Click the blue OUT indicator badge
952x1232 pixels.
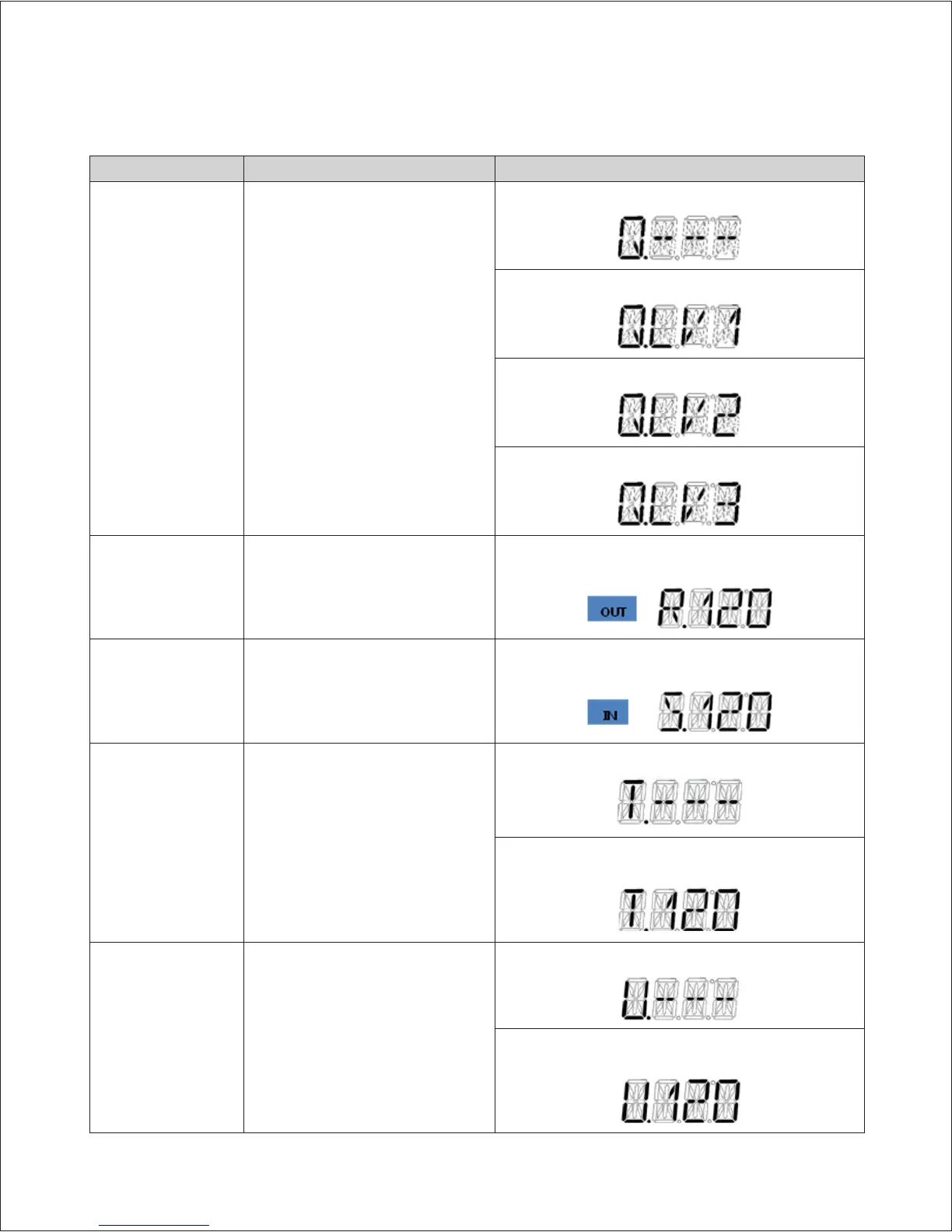coord(612,609)
